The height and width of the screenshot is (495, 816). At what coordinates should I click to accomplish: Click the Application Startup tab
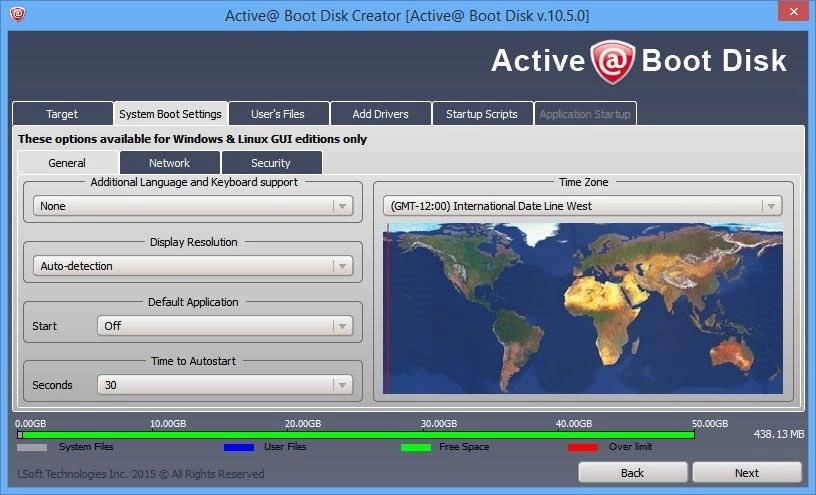pyautogui.click(x=585, y=114)
